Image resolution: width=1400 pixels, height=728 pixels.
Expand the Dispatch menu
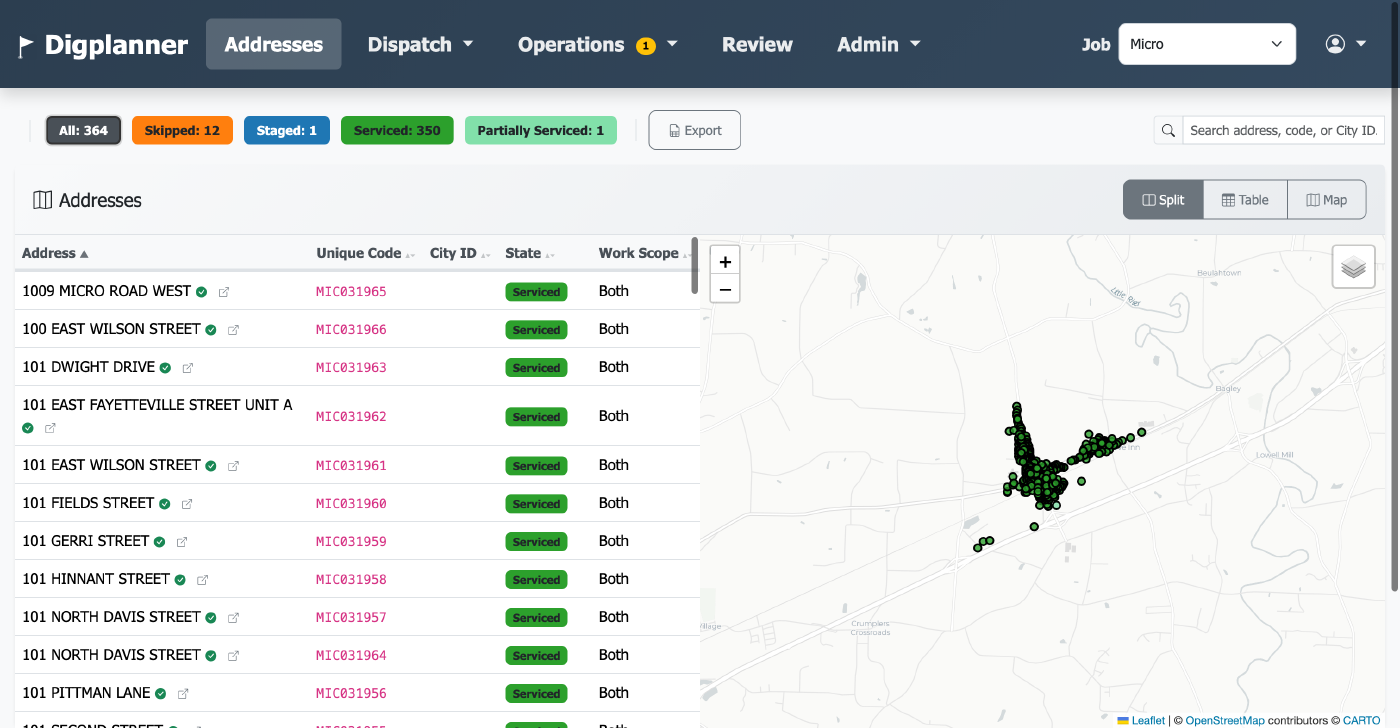420,44
